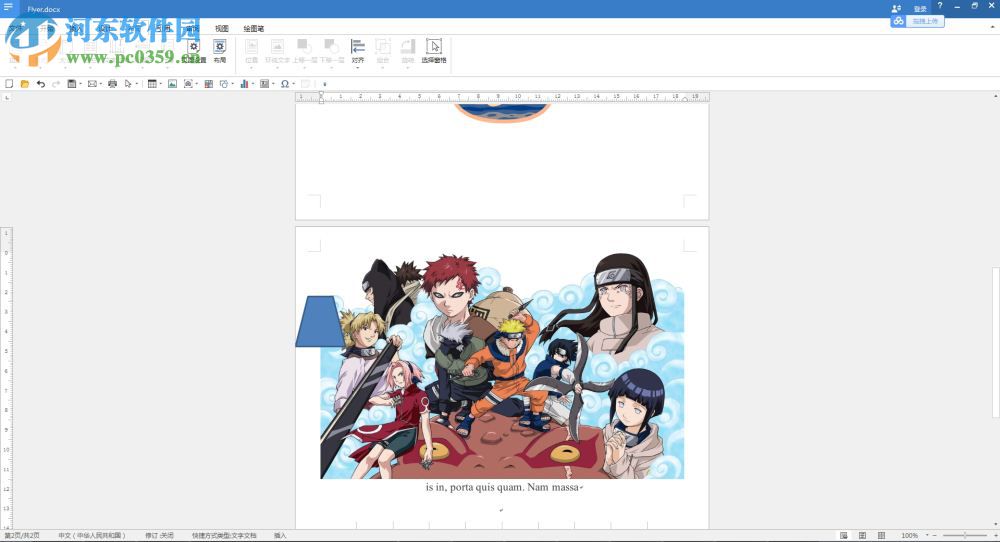Click the tab selector at ruler corner

[x=6, y=98]
